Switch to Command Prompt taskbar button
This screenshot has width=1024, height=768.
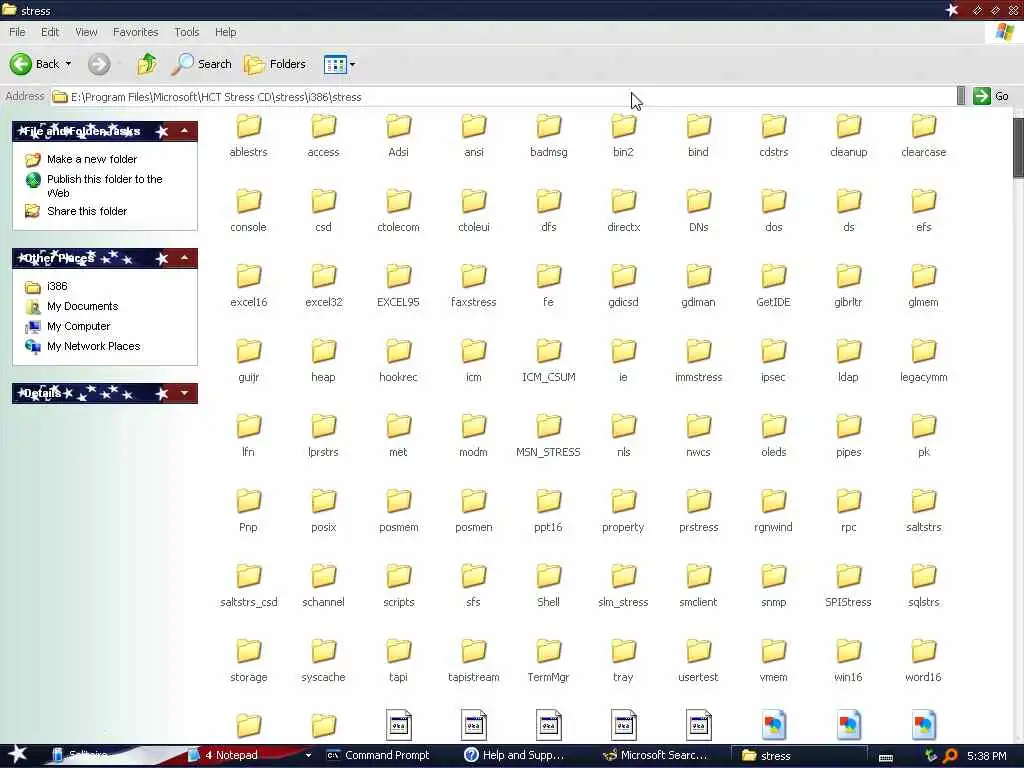385,756
